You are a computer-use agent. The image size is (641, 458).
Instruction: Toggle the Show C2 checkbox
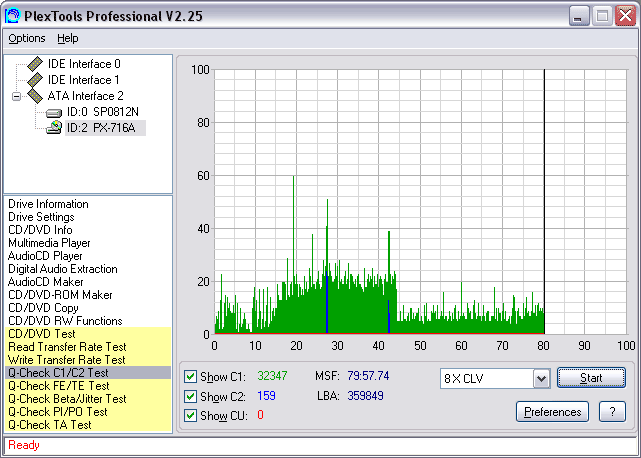[190, 396]
